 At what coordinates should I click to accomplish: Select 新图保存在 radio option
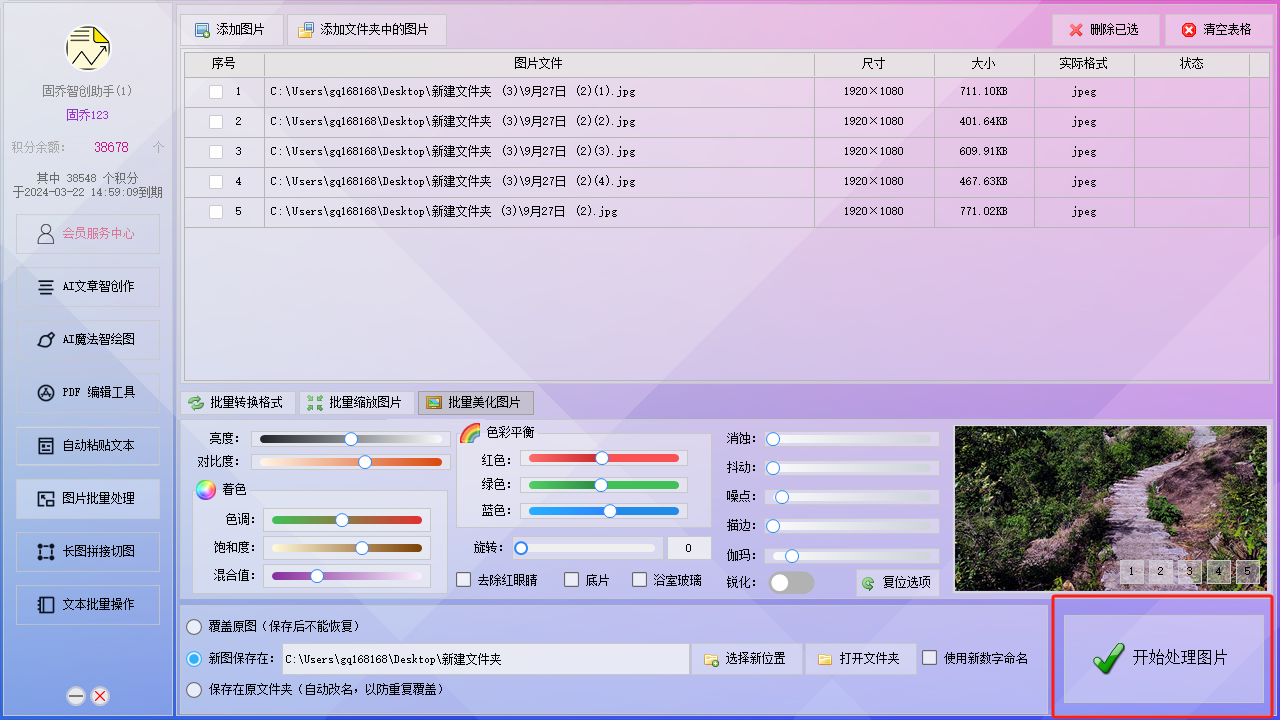[x=194, y=659]
